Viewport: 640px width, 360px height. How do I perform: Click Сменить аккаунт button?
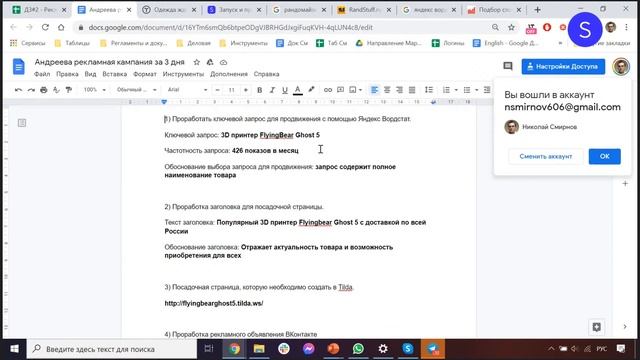point(546,156)
